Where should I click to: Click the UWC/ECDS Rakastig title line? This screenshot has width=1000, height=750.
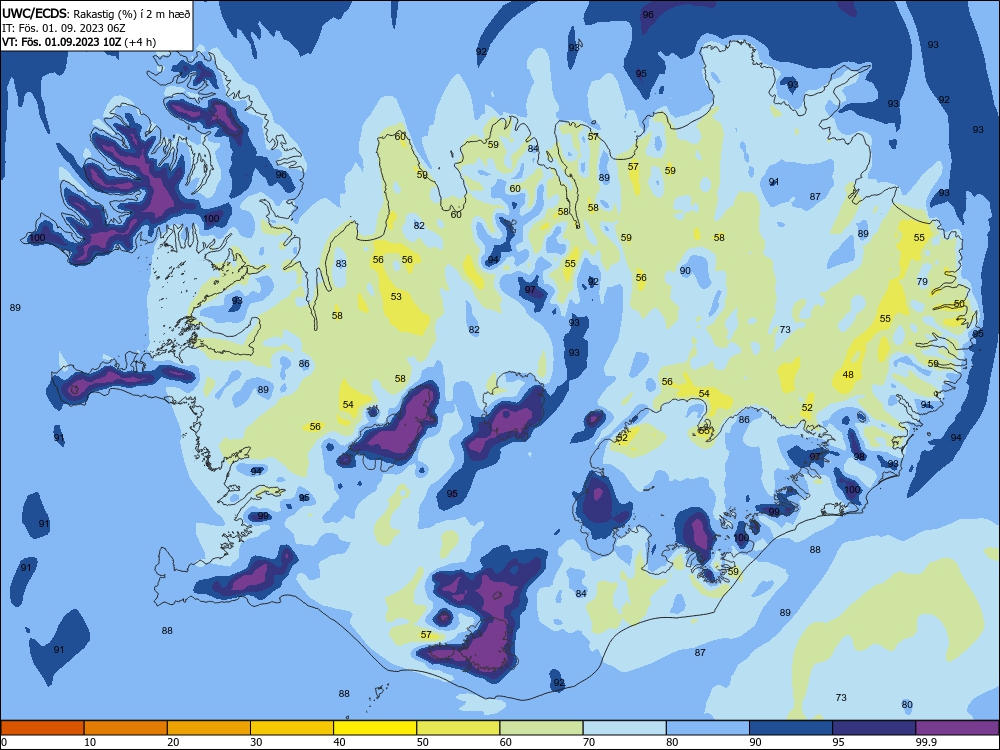[x=96, y=13]
